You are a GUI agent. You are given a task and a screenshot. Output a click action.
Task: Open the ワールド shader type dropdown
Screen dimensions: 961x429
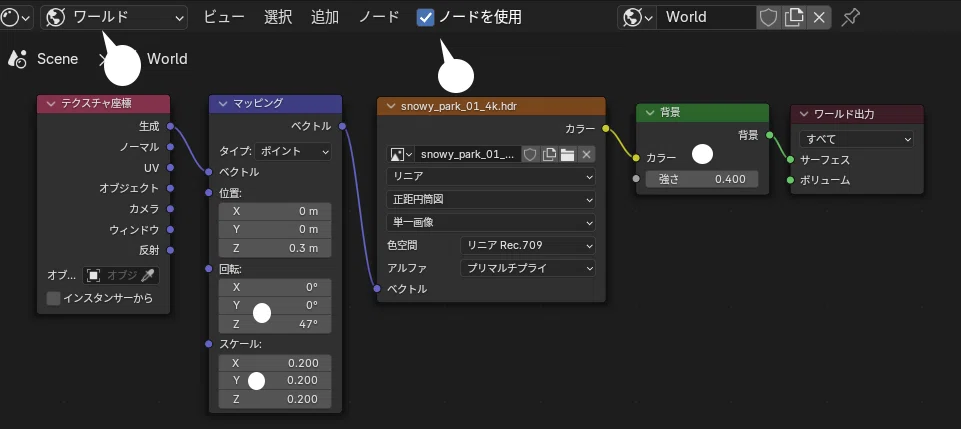click(x=114, y=18)
